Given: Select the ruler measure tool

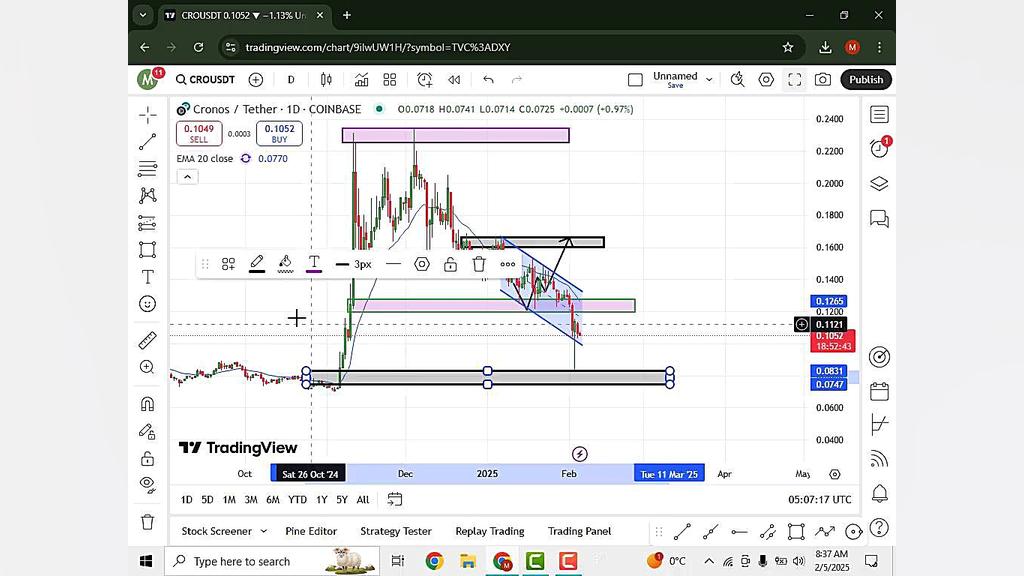Looking at the screenshot, I should [x=148, y=340].
